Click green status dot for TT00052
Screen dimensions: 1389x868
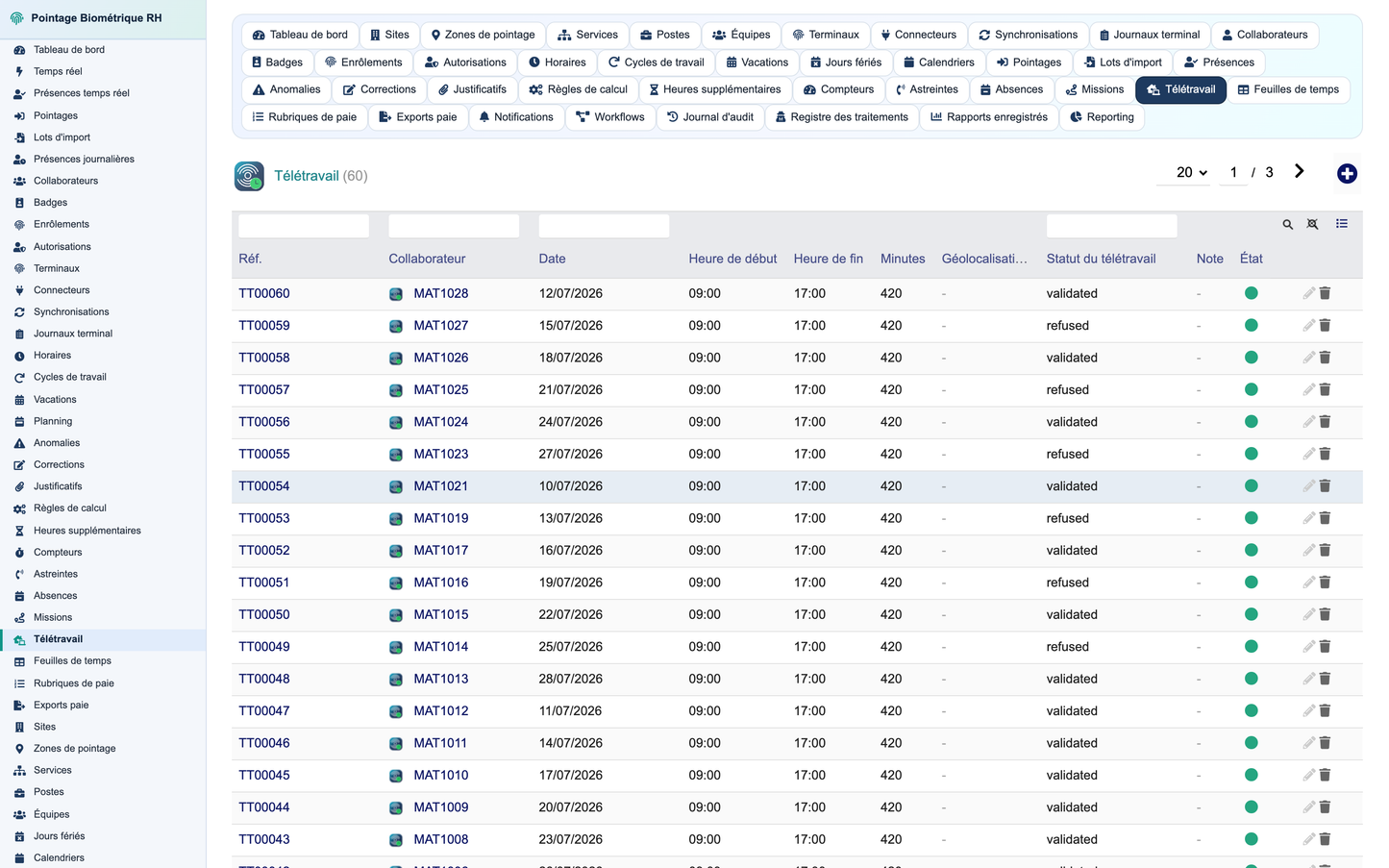[1251, 551]
